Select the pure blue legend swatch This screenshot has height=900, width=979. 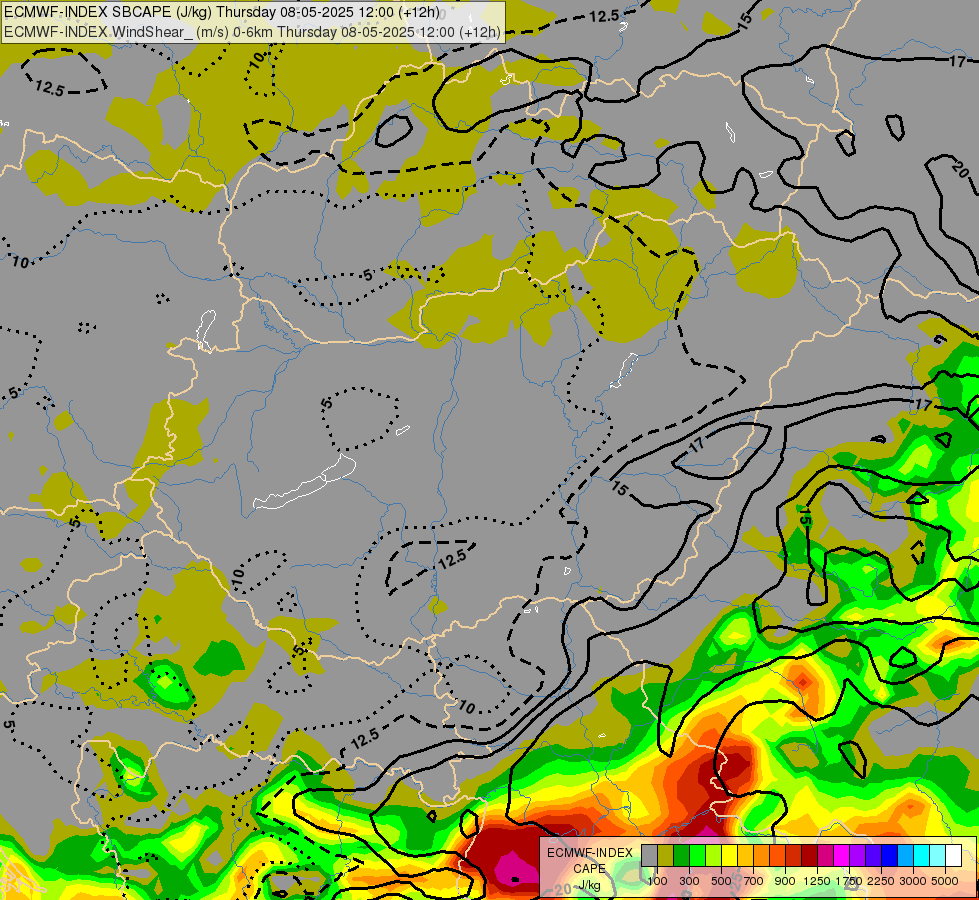click(x=890, y=855)
